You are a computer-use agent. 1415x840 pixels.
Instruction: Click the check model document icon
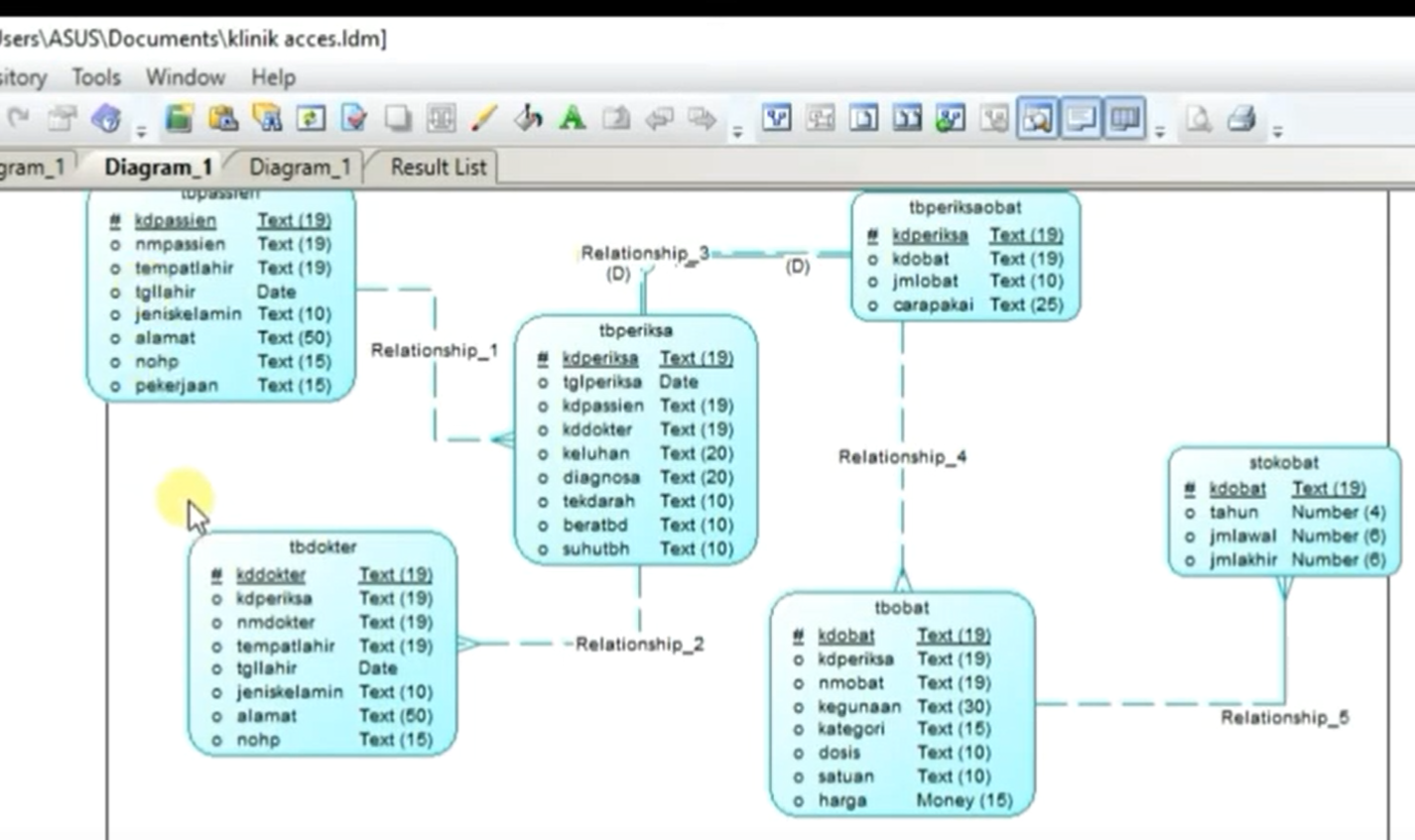(354, 119)
